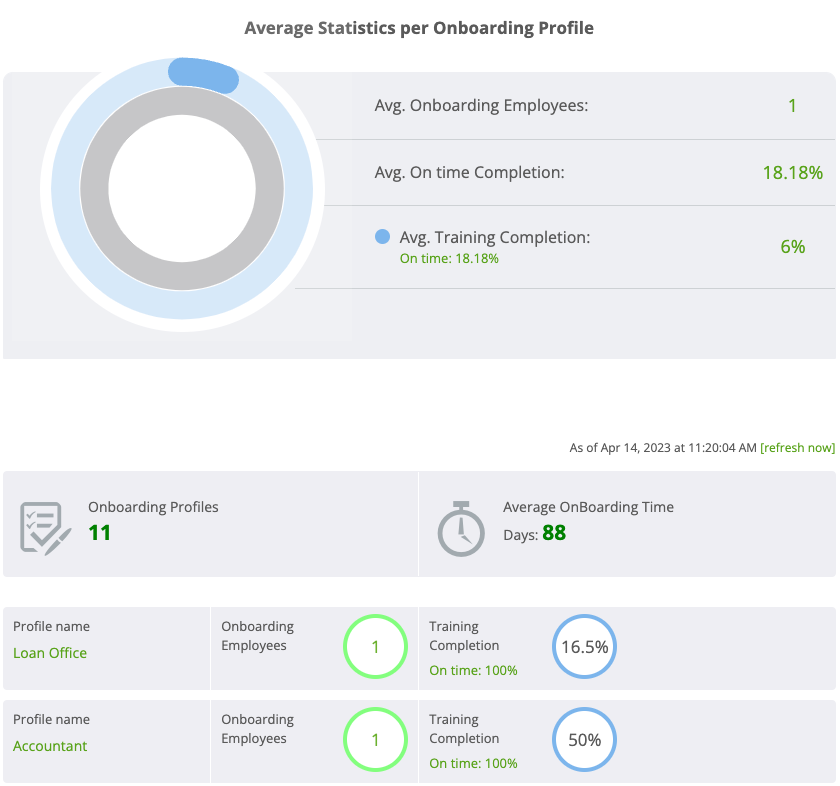Click the Onboarding Profiles checklist icon
This screenshot has width=840, height=786.
point(46,528)
